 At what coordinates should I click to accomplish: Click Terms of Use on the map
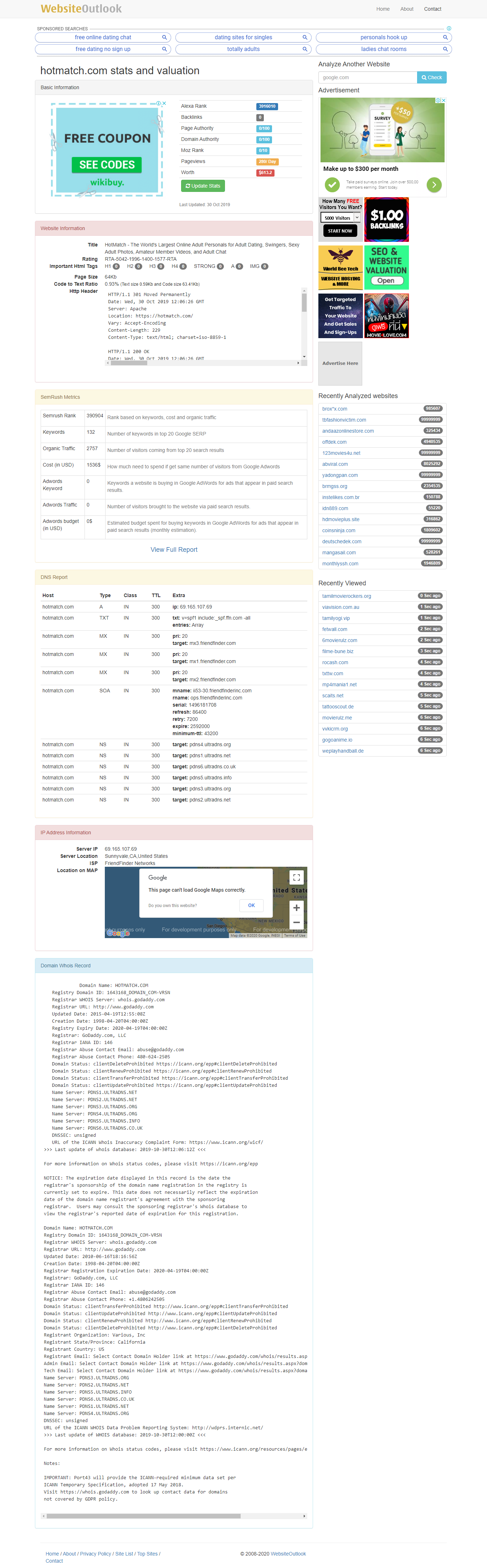(294, 936)
